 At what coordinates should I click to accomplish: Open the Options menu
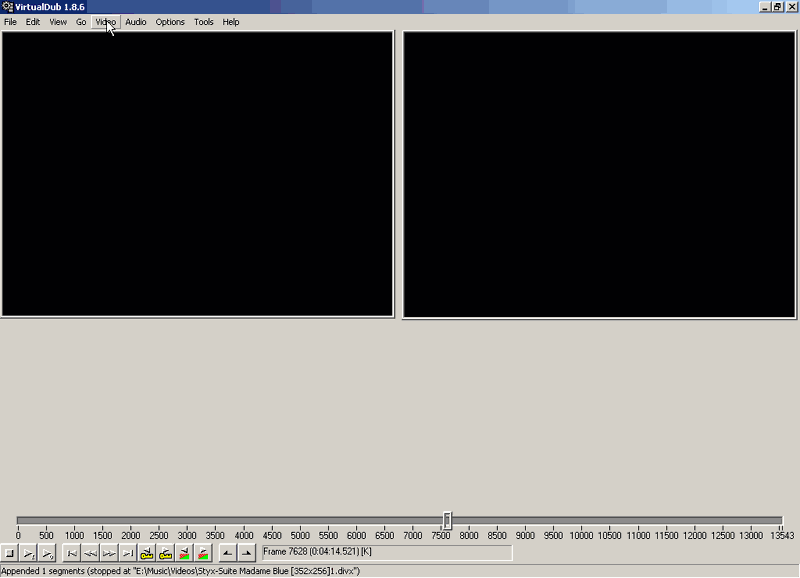click(170, 22)
